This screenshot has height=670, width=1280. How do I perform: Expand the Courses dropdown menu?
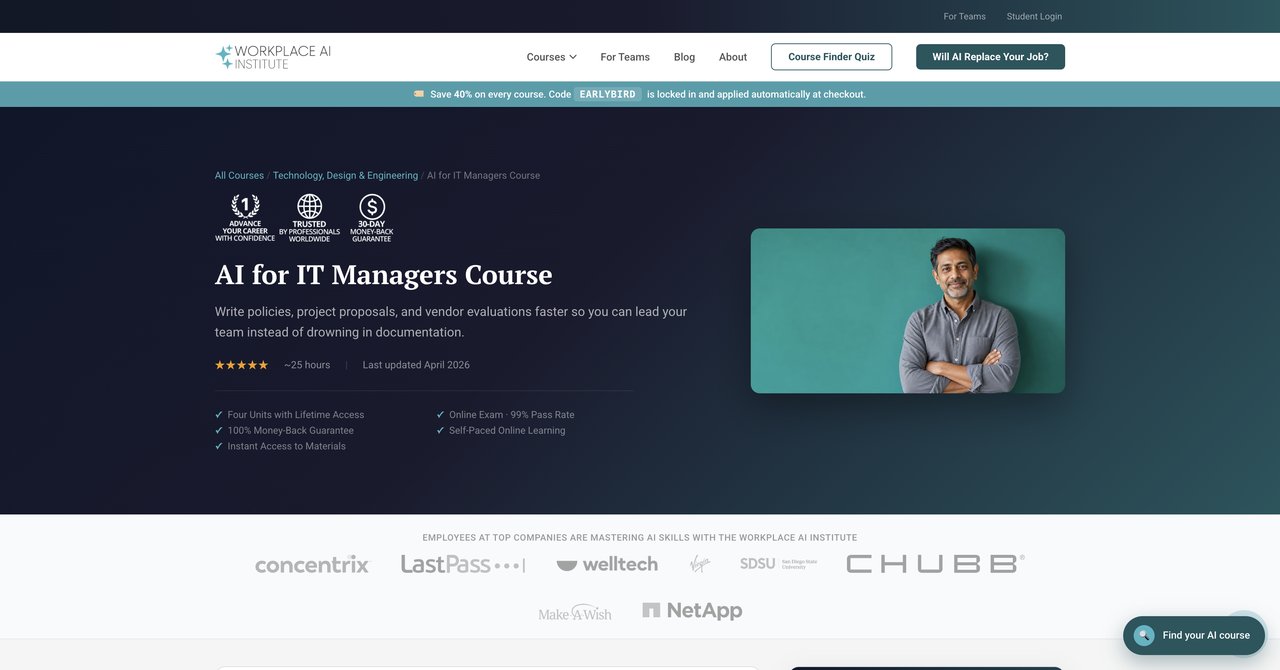pyautogui.click(x=552, y=57)
